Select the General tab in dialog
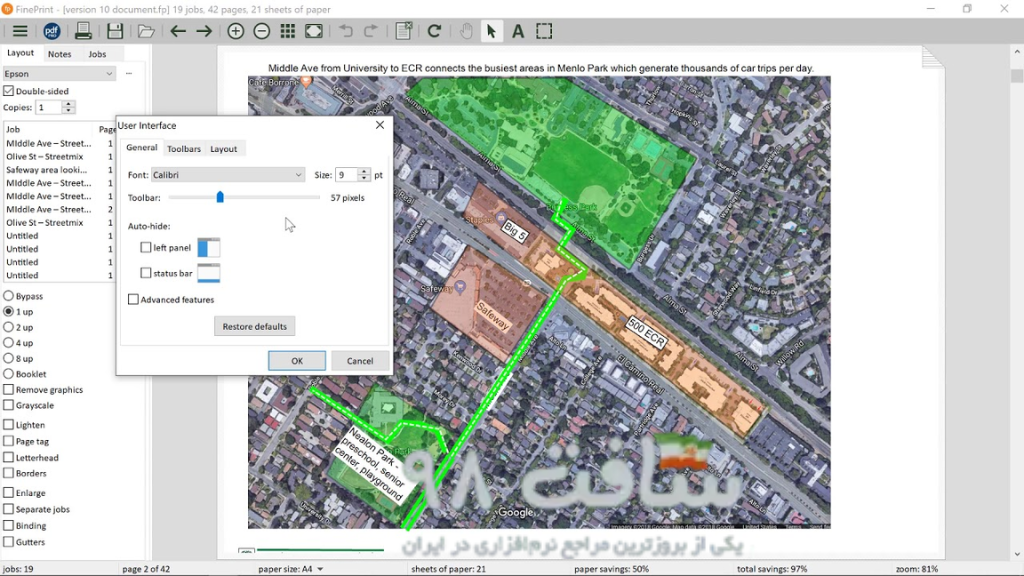The height and width of the screenshot is (576, 1024). click(x=142, y=148)
